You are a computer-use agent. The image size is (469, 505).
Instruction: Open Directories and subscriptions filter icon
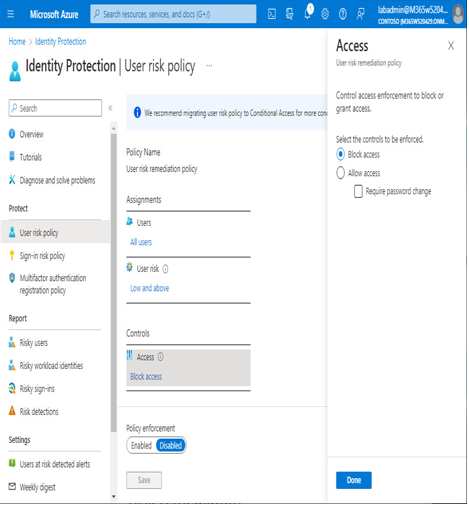289,14
